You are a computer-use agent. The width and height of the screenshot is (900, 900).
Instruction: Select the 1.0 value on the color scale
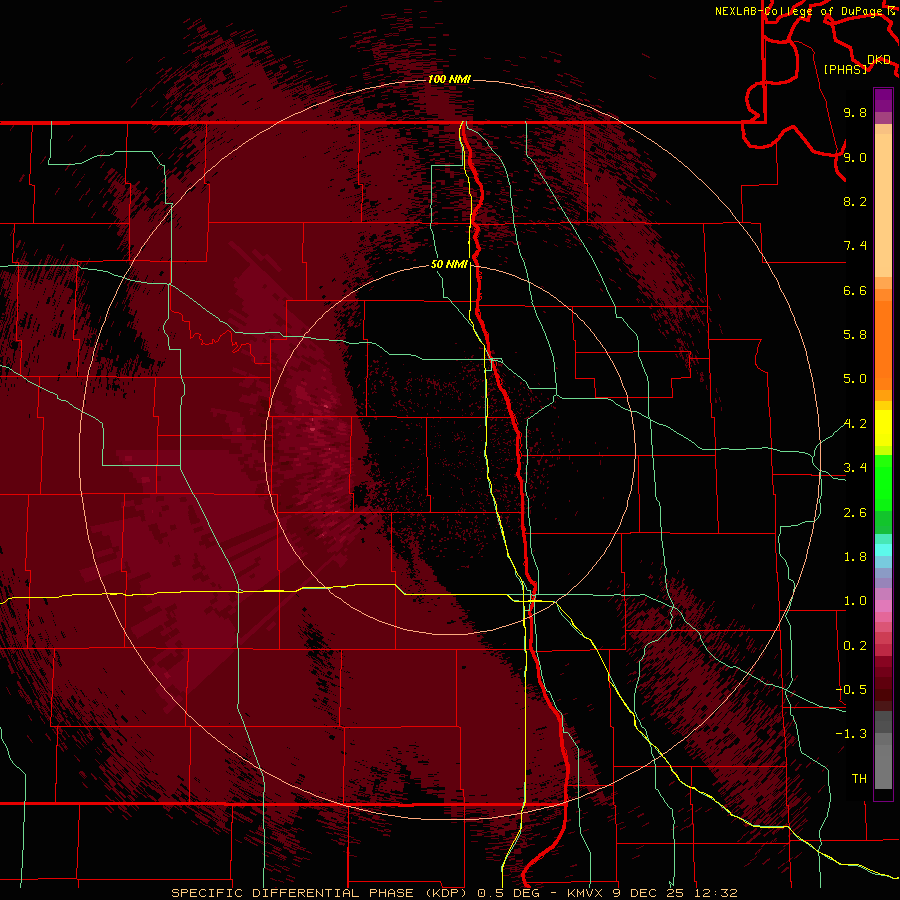pos(855,601)
